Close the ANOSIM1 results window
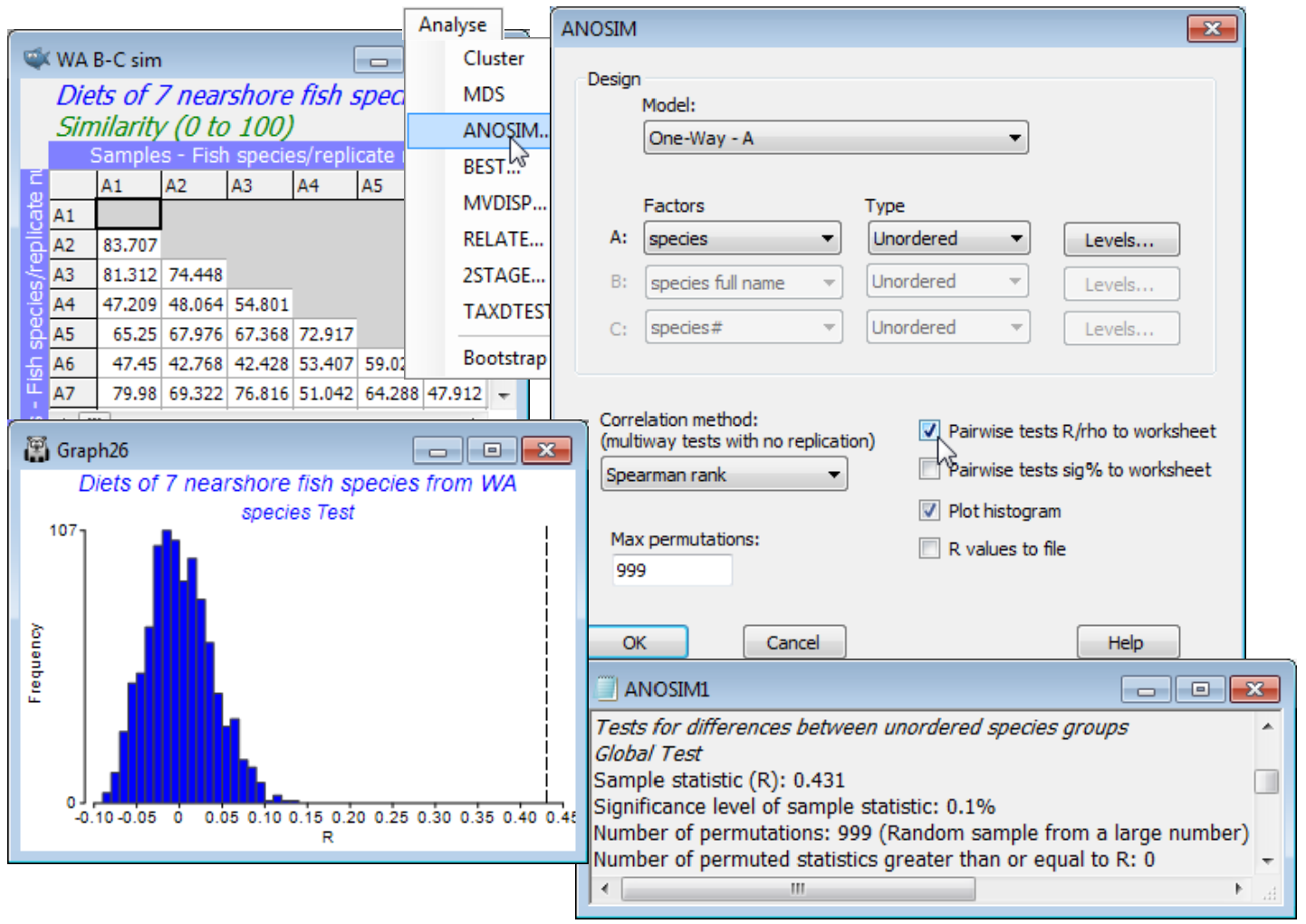The width and height of the screenshot is (1306, 924). click(x=1255, y=689)
